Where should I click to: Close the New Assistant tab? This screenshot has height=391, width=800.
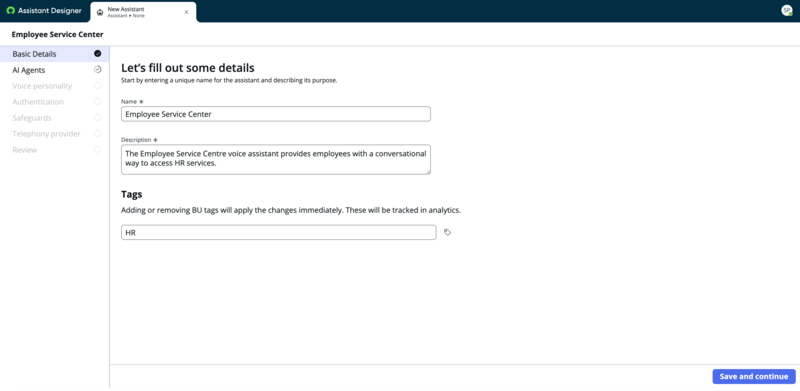coord(186,12)
